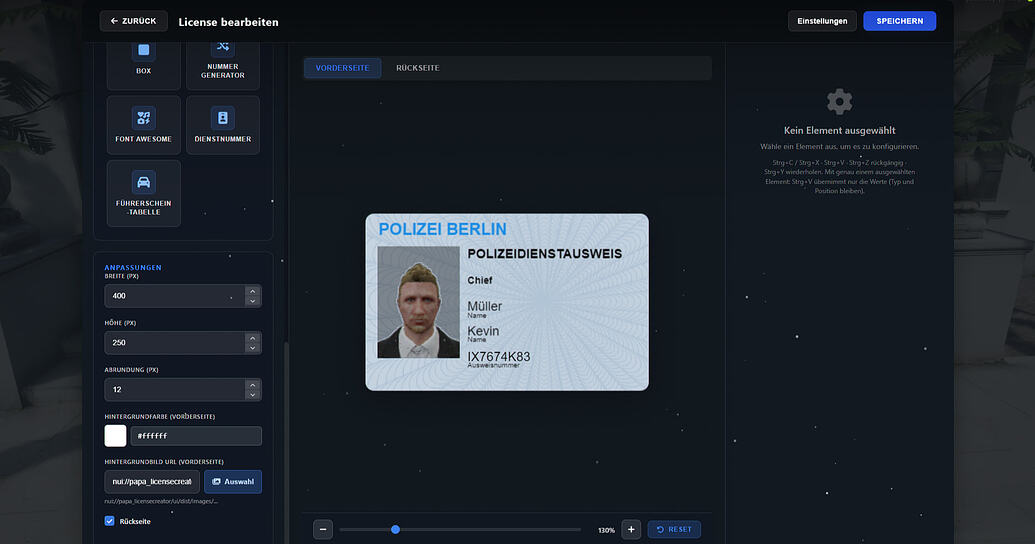
Task: Add a Font Awesome element
Action: [143, 125]
